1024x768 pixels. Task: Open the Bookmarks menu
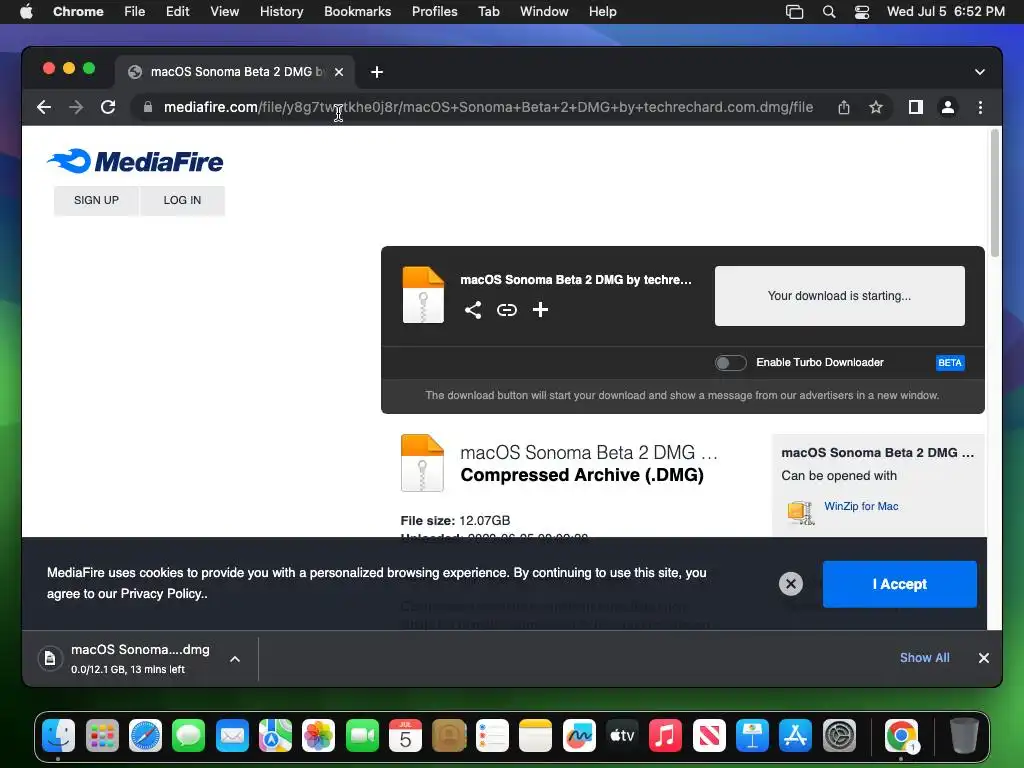(357, 12)
